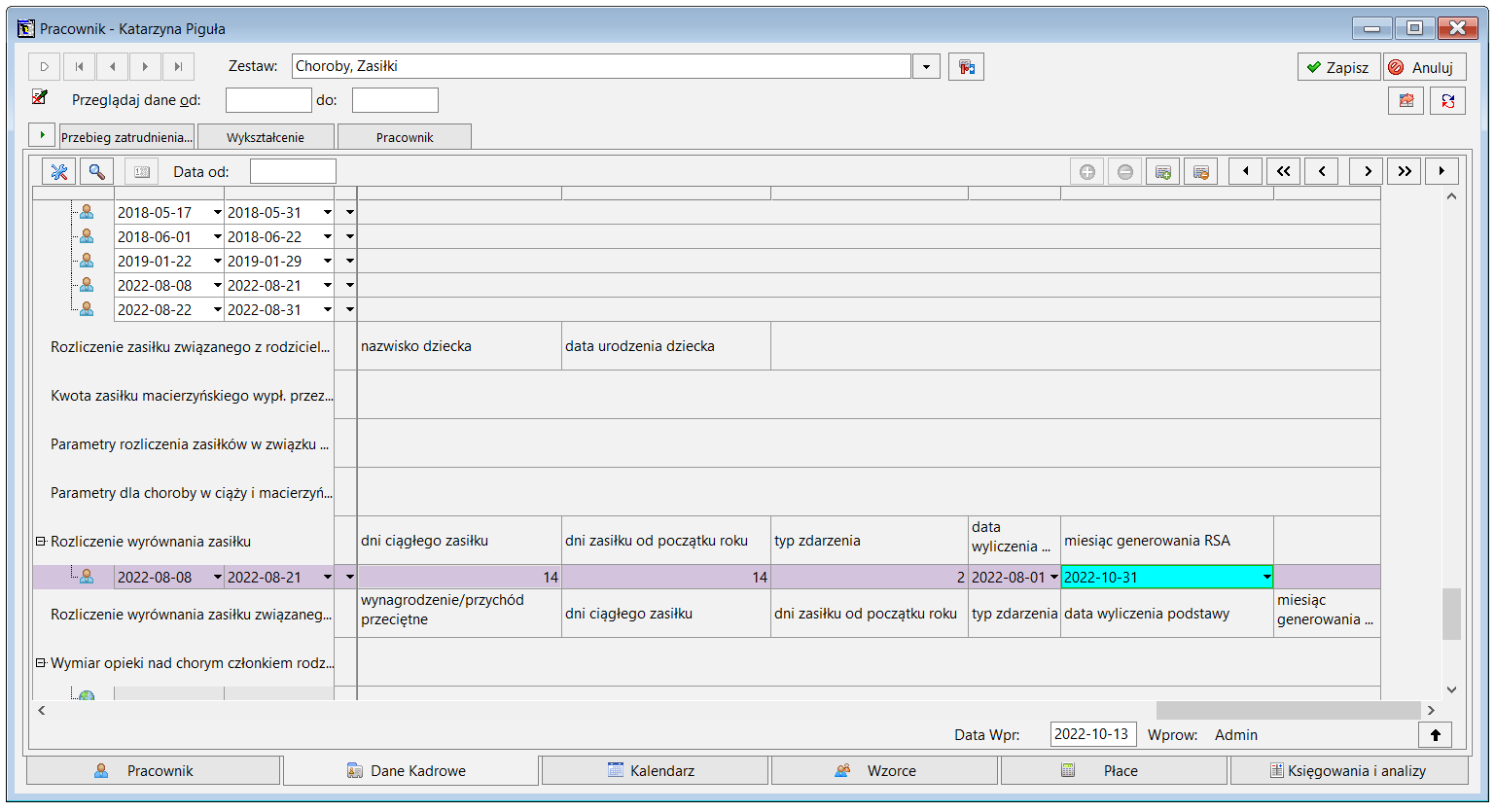Click the horizontal scrollbar thumb in grid
Image resolution: width=1495 pixels, height=812 pixels.
point(1288,710)
